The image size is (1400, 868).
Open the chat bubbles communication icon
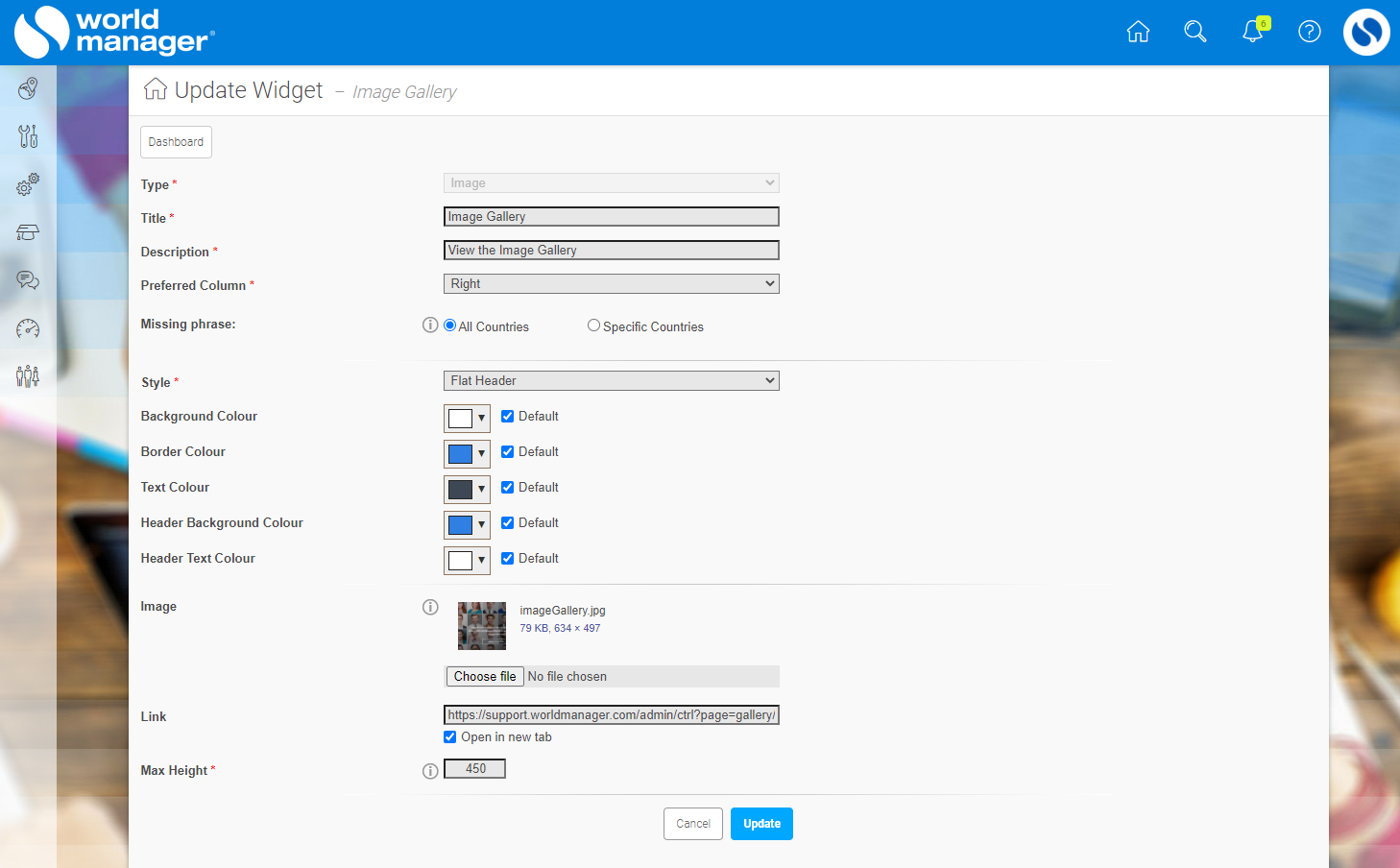pyautogui.click(x=27, y=280)
